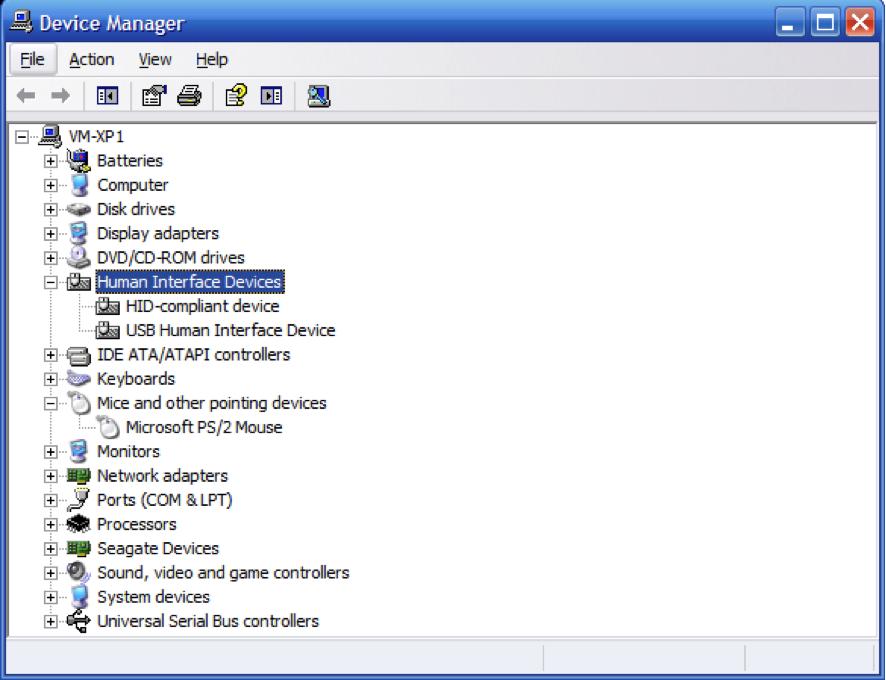Collapse Mice and other pointing devices node
Image resolution: width=886 pixels, height=680 pixels.
click(x=50, y=404)
